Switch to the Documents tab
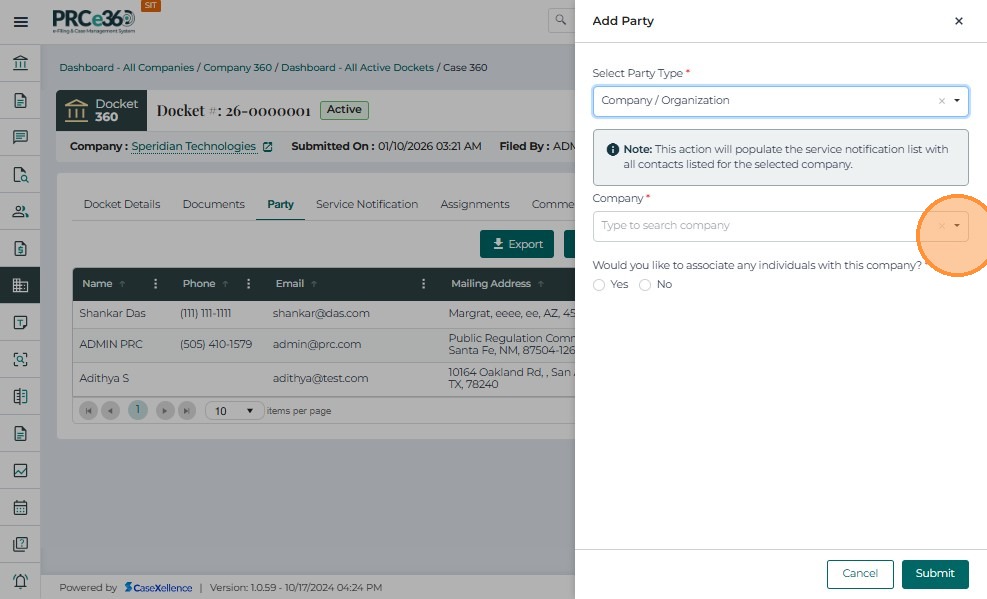This screenshot has width=987, height=599. click(213, 204)
